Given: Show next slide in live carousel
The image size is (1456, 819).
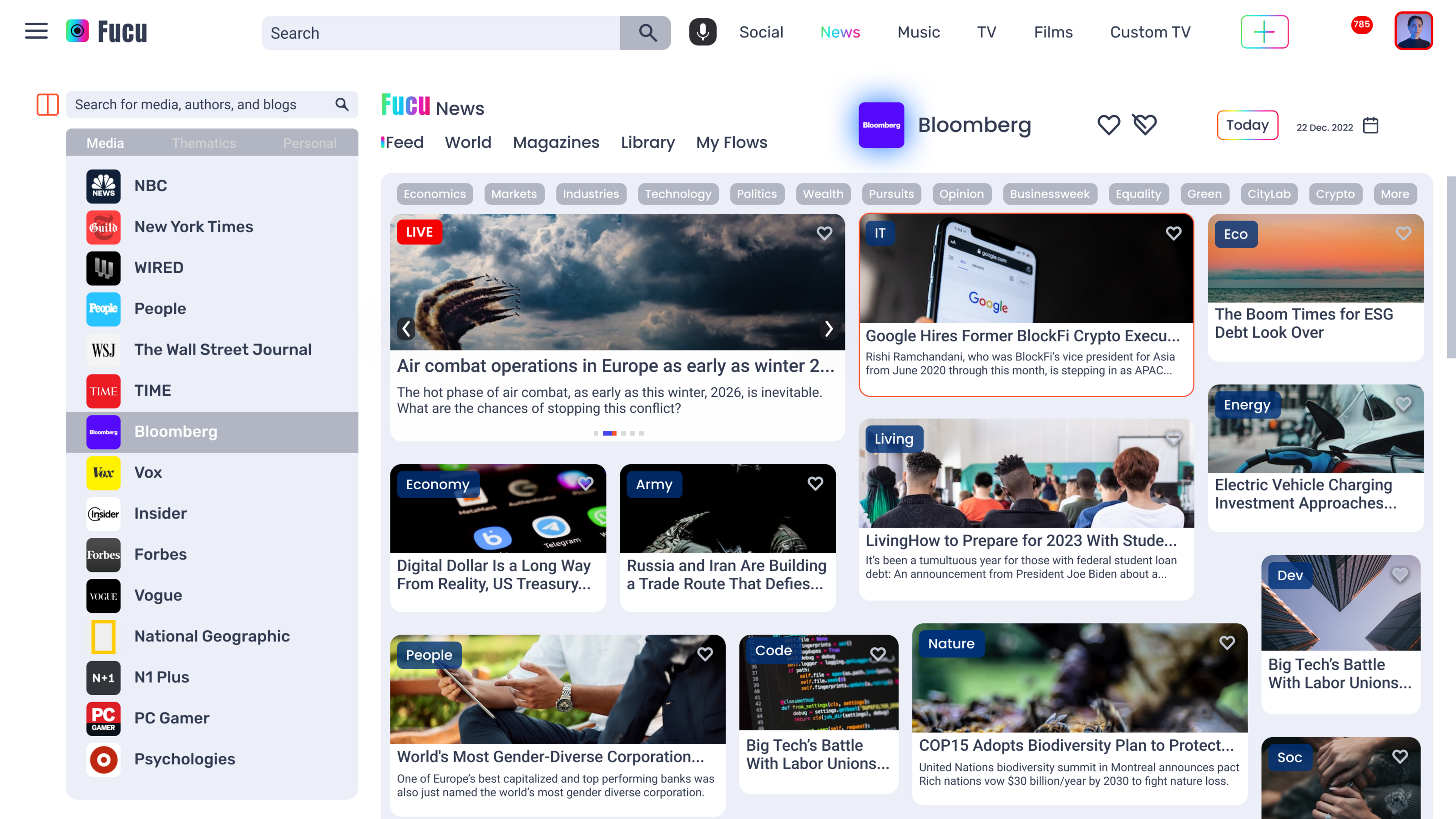Looking at the screenshot, I should [x=828, y=329].
